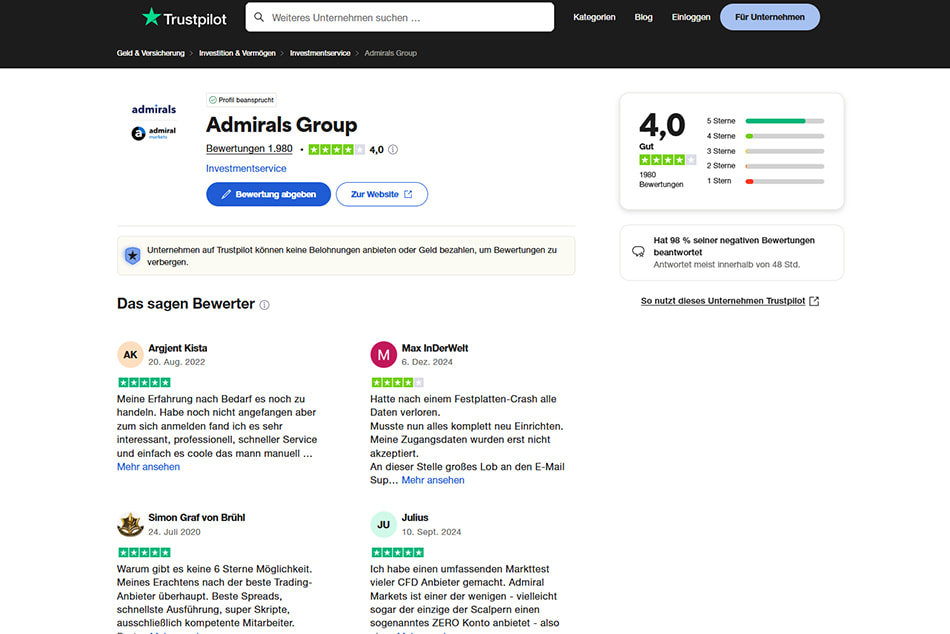Image resolution: width=950 pixels, height=634 pixels.
Task: Click the search magnifier icon
Action: click(259, 17)
